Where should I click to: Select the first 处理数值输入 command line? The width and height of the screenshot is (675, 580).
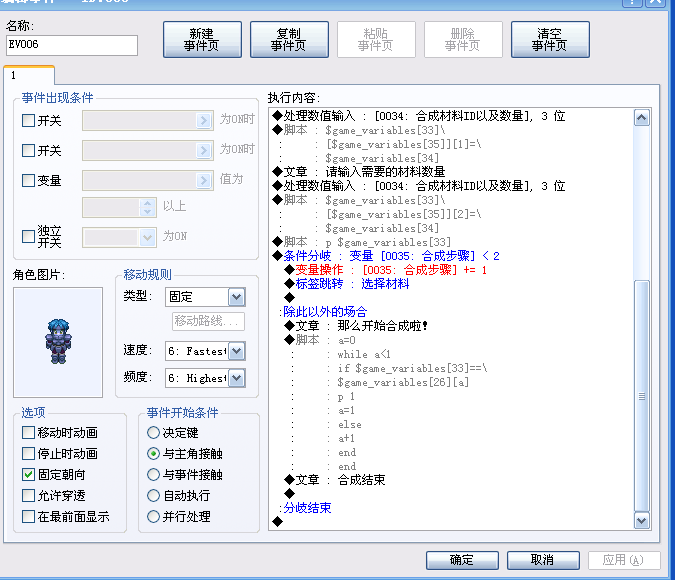[x=418, y=116]
